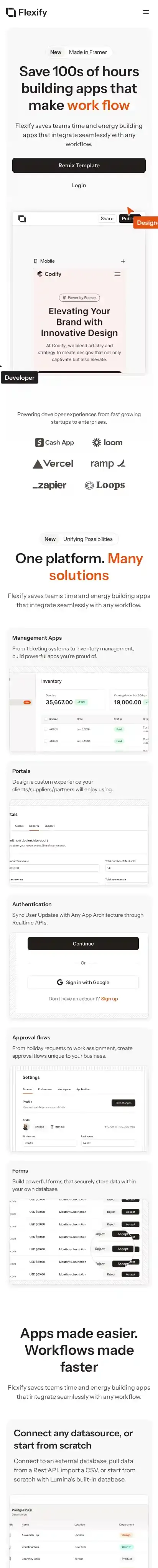The image size is (158, 1568).
Task: Click Sign in with Google
Action: [x=83, y=982]
